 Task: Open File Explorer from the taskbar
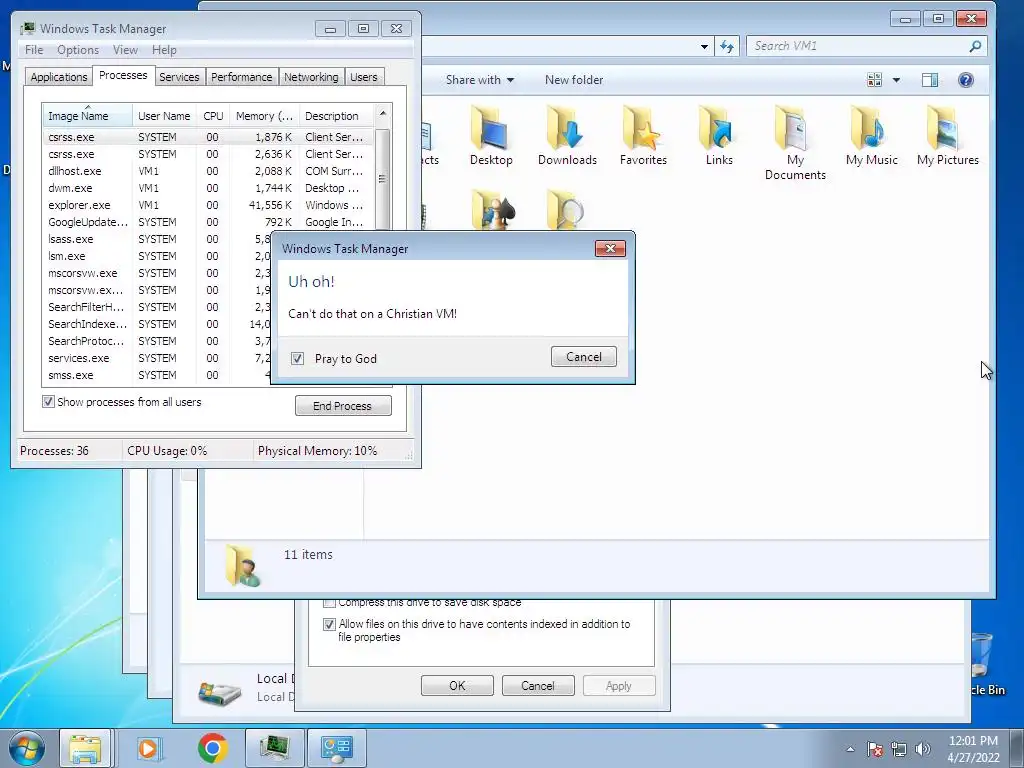[x=86, y=748]
